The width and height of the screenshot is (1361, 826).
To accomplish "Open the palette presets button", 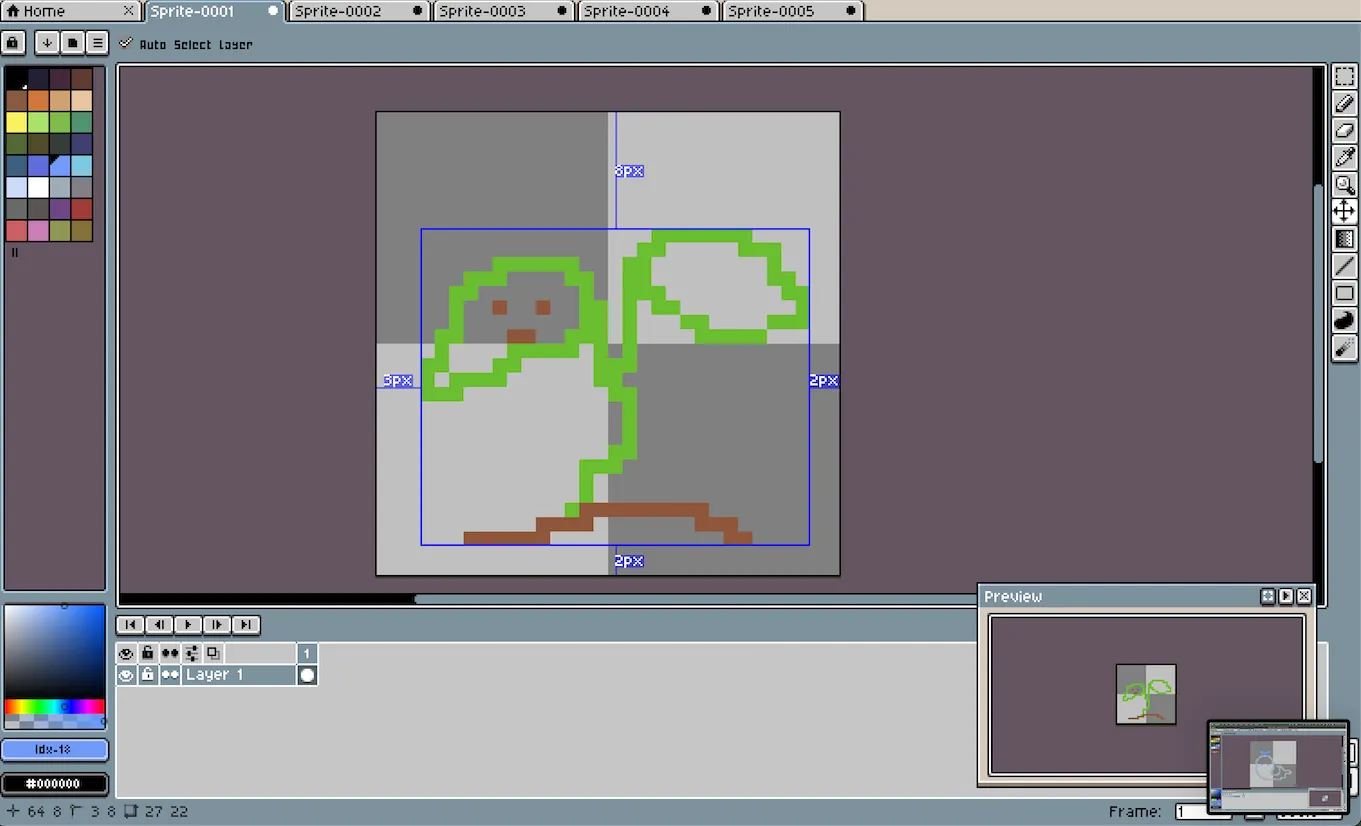I will [x=72, y=43].
